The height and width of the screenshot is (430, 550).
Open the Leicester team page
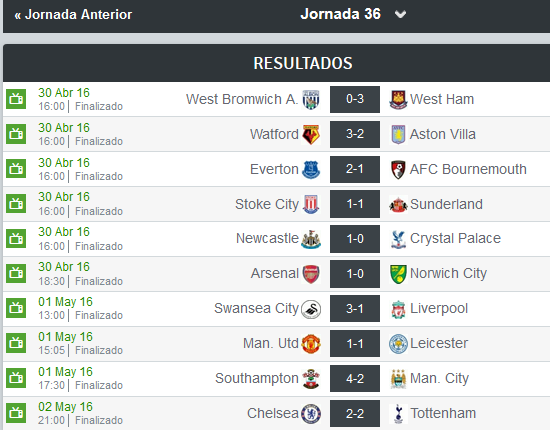(439, 343)
